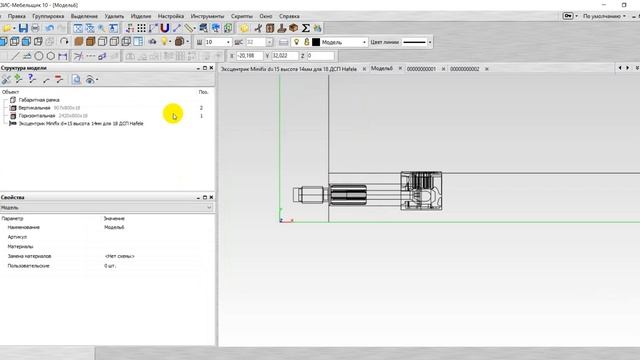The image size is (640, 360).
Task: Close the Эксцентрик Minifix document tab
Action: click(364, 69)
